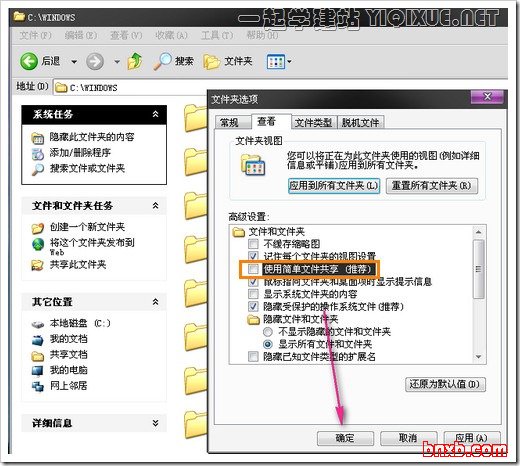Click the green Back (后退) arrow icon
Viewport: 520px width, 466px height.
[29, 61]
